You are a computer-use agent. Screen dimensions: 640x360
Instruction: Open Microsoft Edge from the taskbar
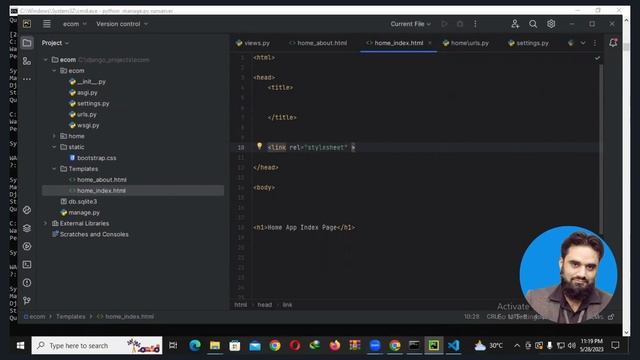point(195,346)
